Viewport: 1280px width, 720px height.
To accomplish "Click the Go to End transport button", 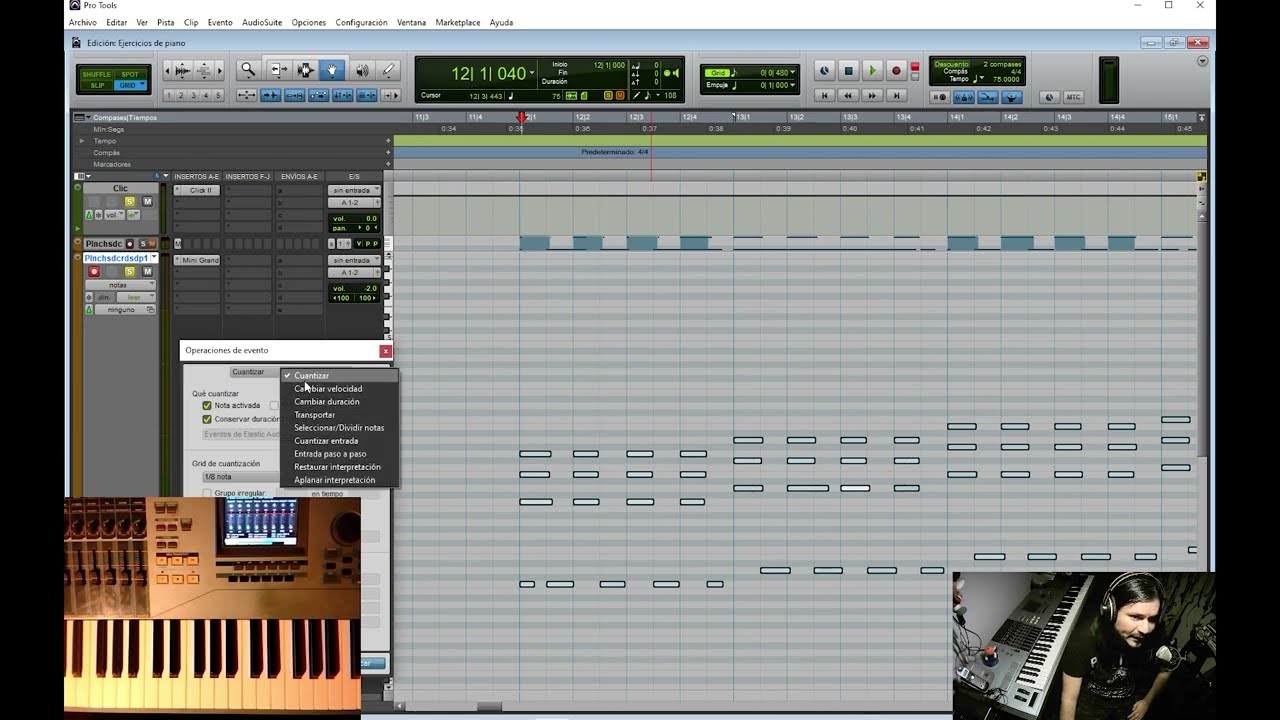I will pyautogui.click(x=896, y=96).
